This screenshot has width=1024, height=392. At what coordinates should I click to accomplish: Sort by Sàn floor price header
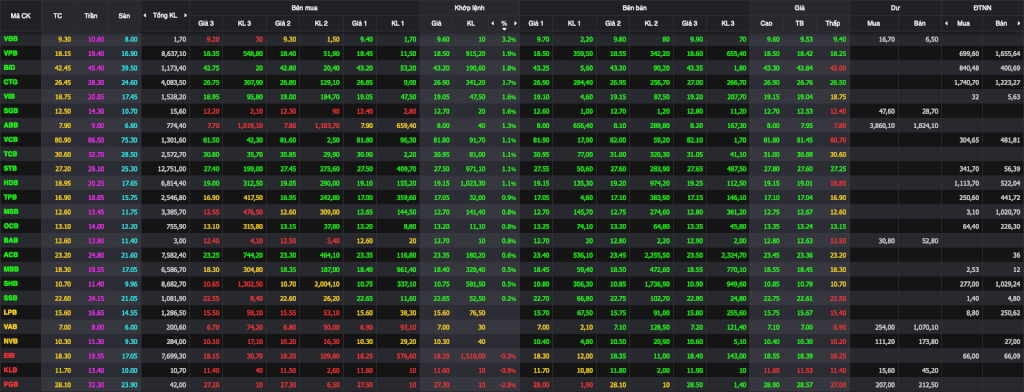(123, 15)
